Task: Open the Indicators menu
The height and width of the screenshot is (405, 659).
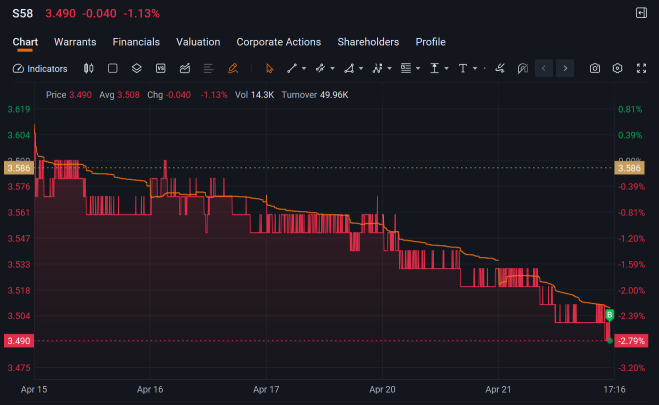Action: point(40,68)
